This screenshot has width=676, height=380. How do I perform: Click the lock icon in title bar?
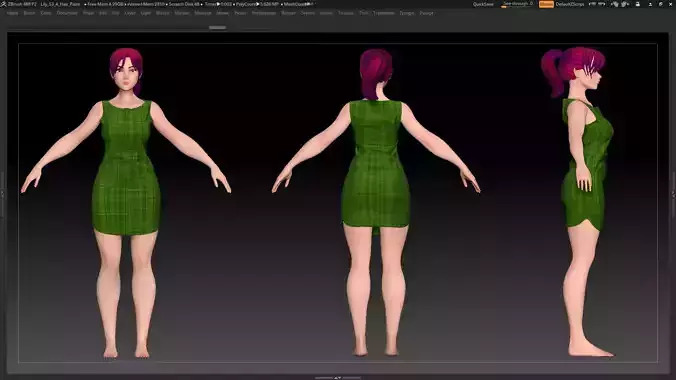coord(638,4)
